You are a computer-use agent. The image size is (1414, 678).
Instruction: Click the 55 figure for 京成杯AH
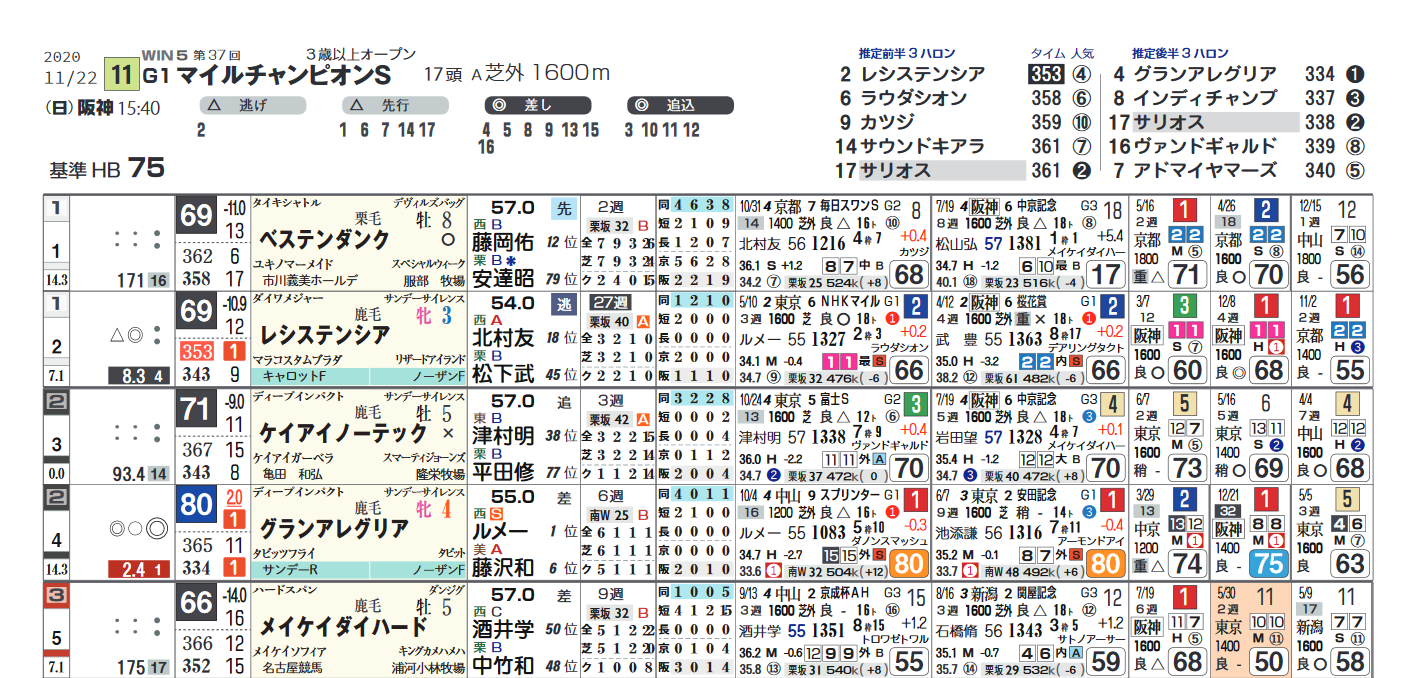pyautogui.click(x=908, y=662)
